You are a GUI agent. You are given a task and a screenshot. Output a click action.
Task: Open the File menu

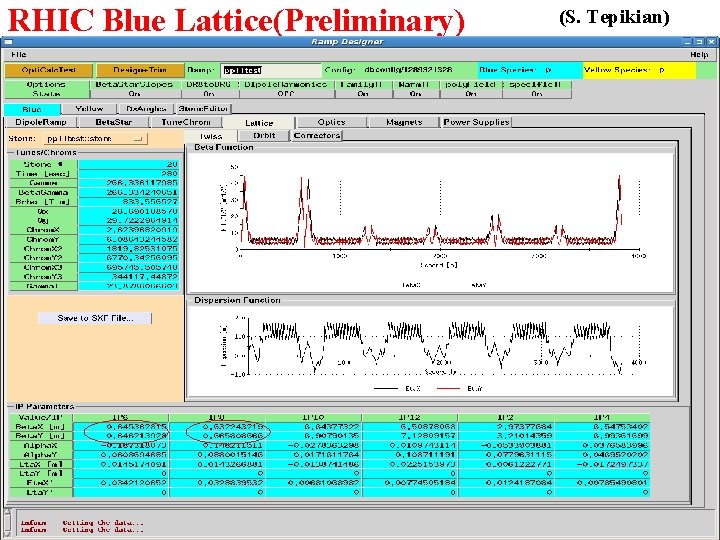coord(19,55)
